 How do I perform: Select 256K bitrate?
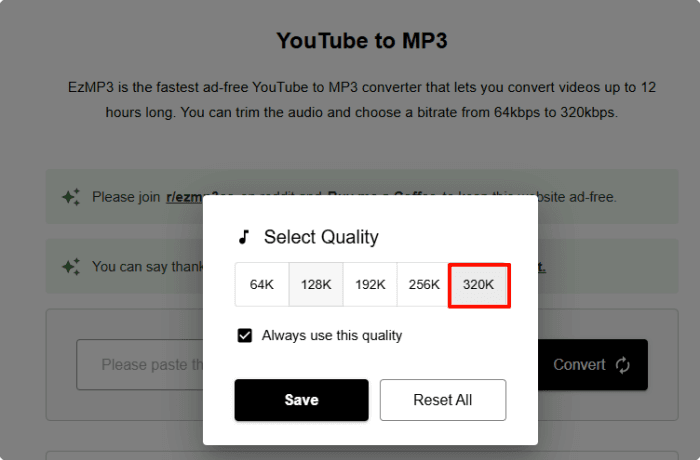click(x=424, y=285)
